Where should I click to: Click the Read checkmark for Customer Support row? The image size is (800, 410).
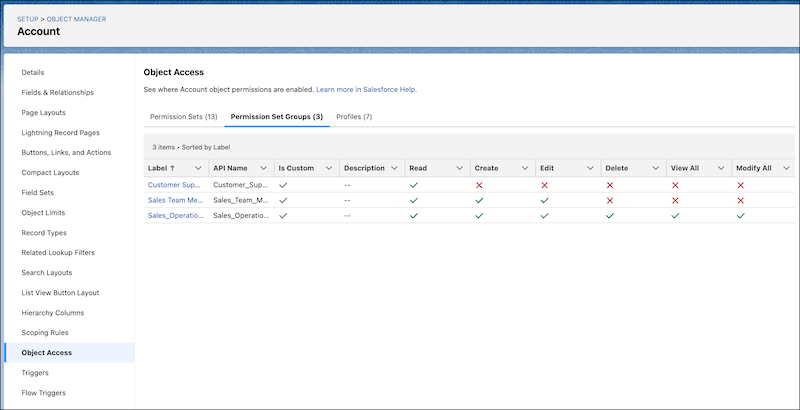point(414,185)
